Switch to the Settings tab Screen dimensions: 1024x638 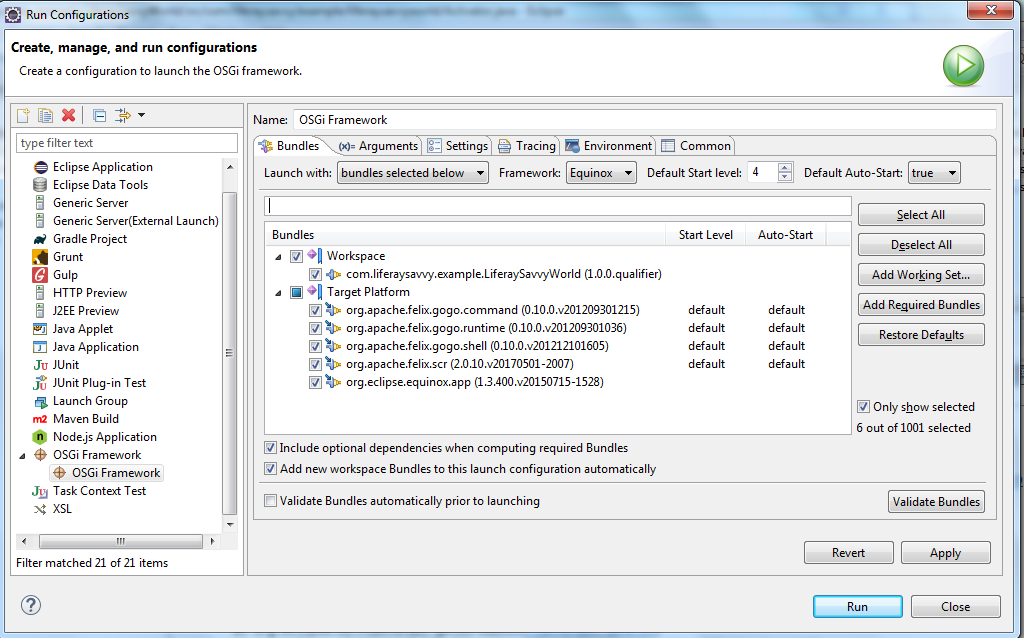pyautogui.click(x=457, y=146)
